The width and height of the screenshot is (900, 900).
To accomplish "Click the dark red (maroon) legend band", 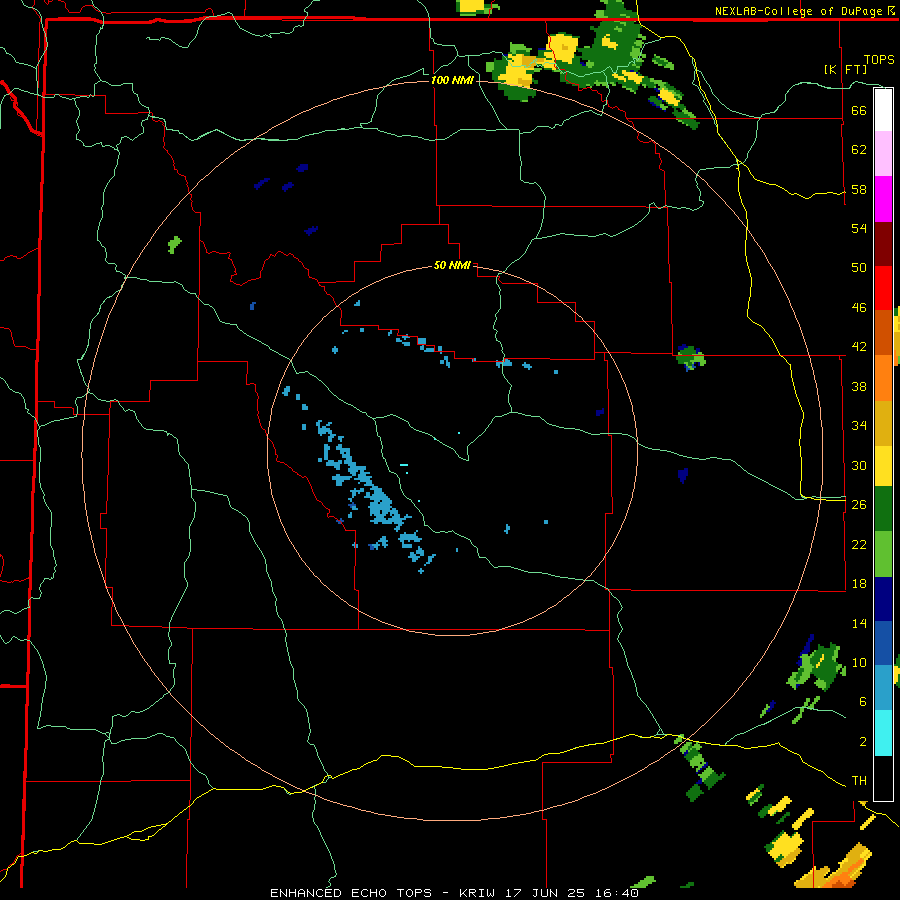I will 883,244.
